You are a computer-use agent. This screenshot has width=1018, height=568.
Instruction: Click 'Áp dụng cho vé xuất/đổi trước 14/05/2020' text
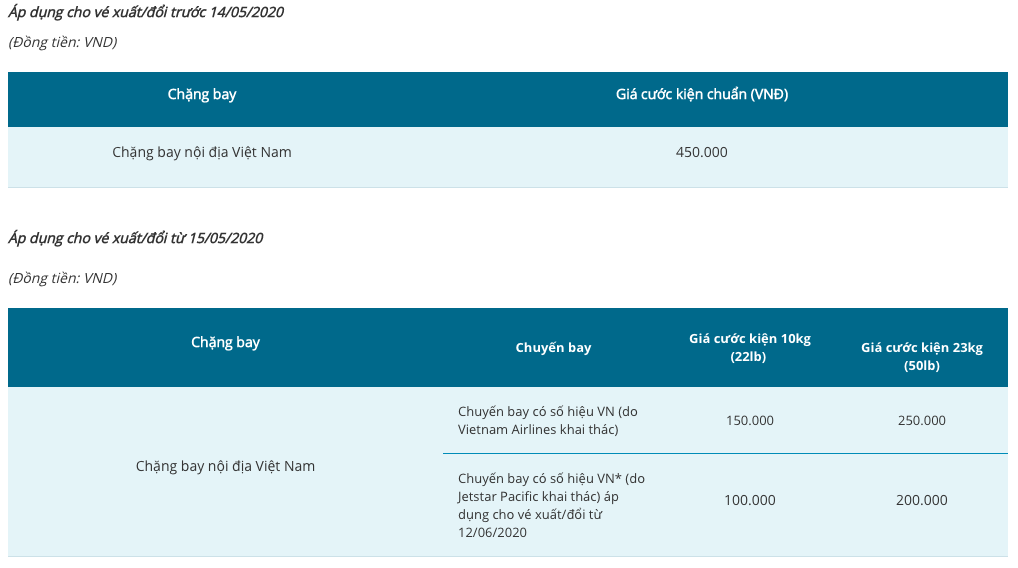[146, 12]
